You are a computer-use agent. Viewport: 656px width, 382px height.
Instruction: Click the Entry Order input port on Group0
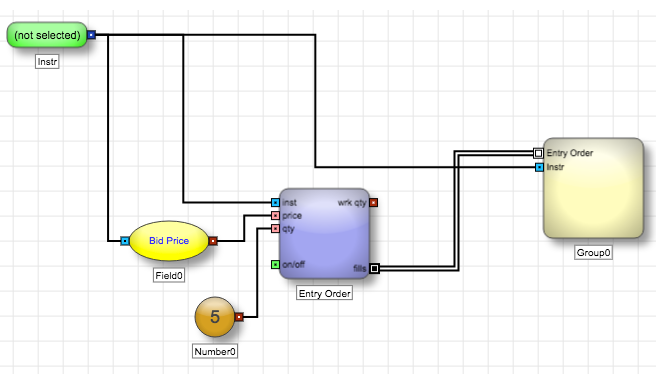coord(538,153)
